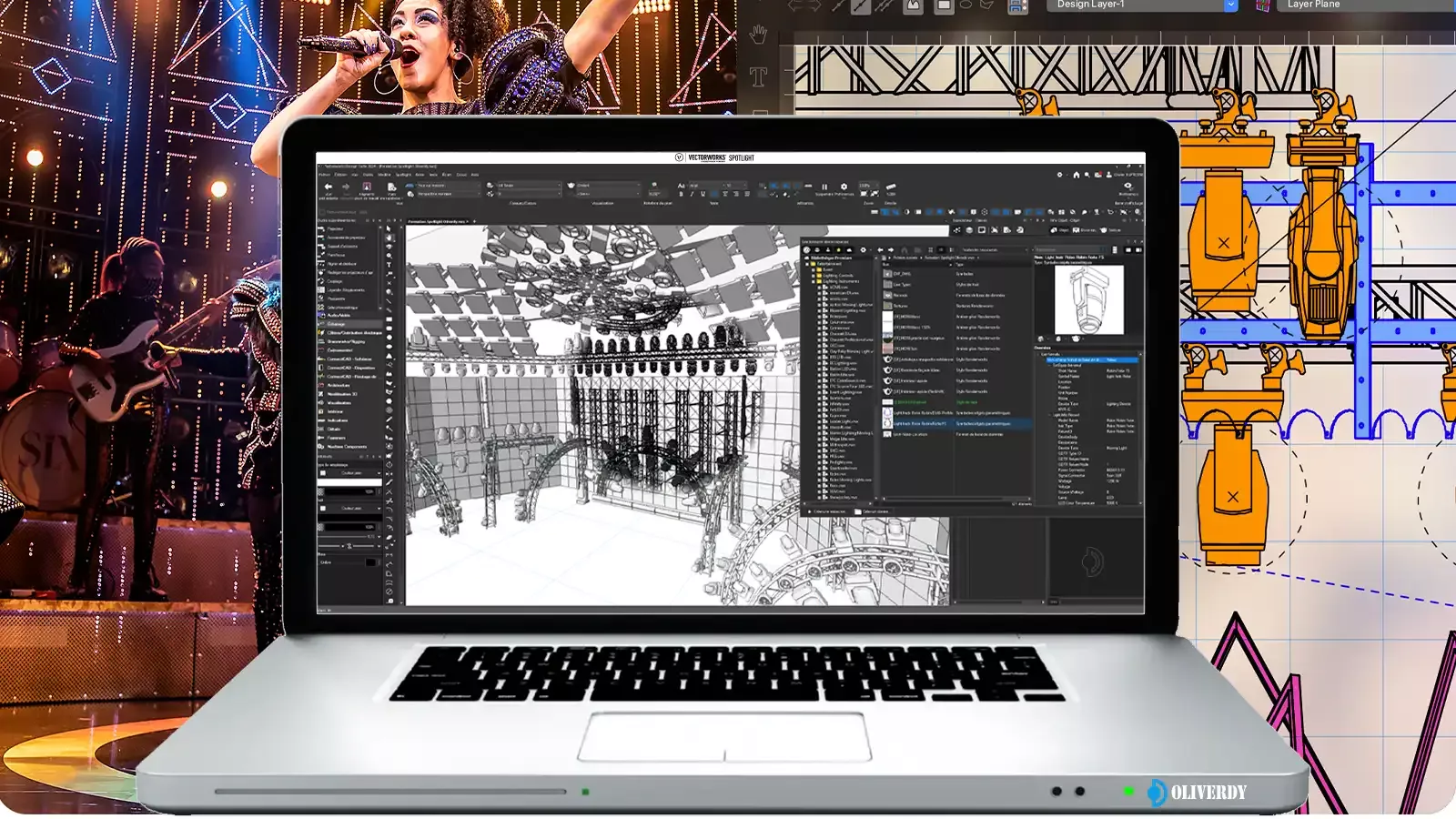
Task: Expand the Lighting Instruments library folder
Action: 814,281
